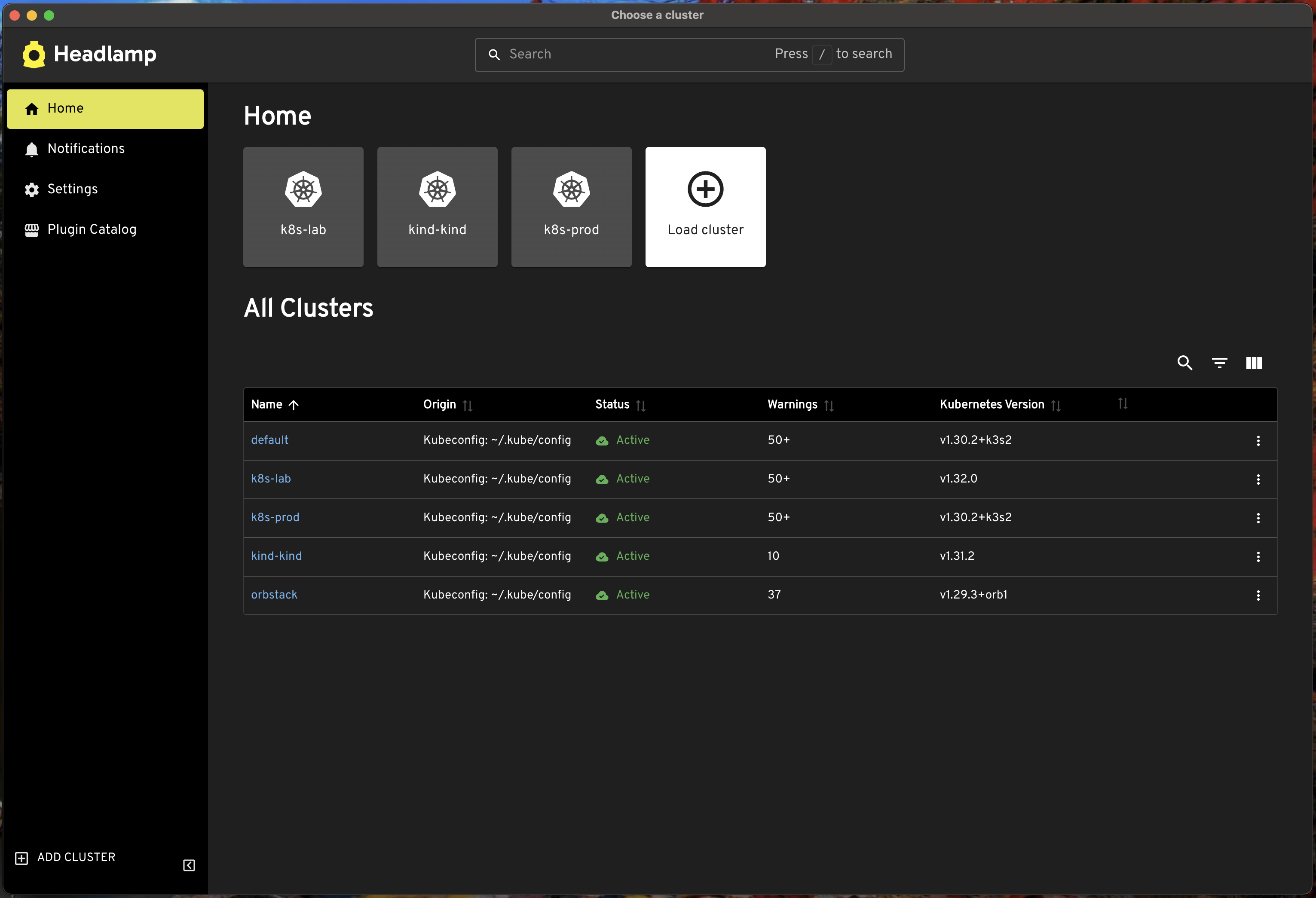Open the show/hide columns icon
The height and width of the screenshot is (898, 1316).
(x=1254, y=363)
